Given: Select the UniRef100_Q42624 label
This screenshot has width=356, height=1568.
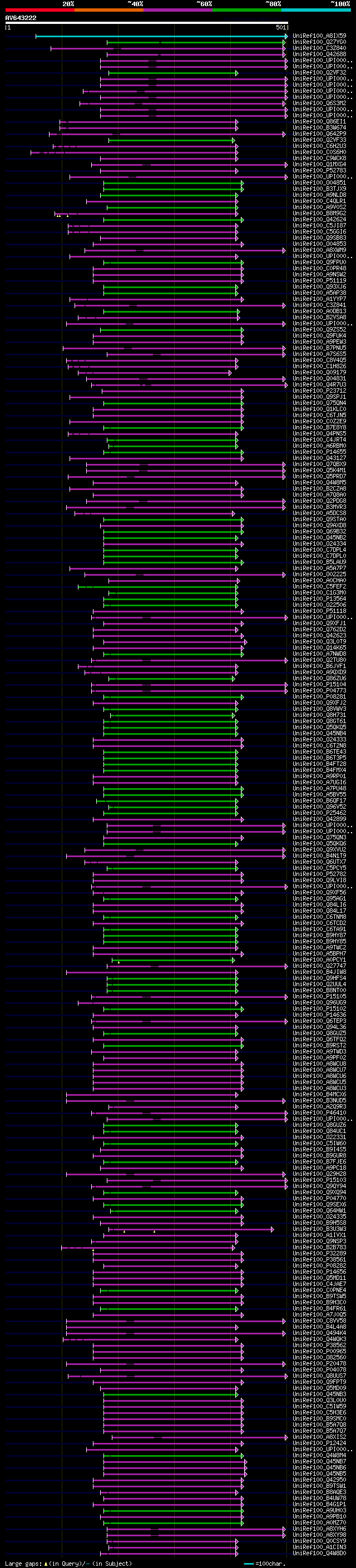Looking at the screenshot, I should (x=319, y=220).
